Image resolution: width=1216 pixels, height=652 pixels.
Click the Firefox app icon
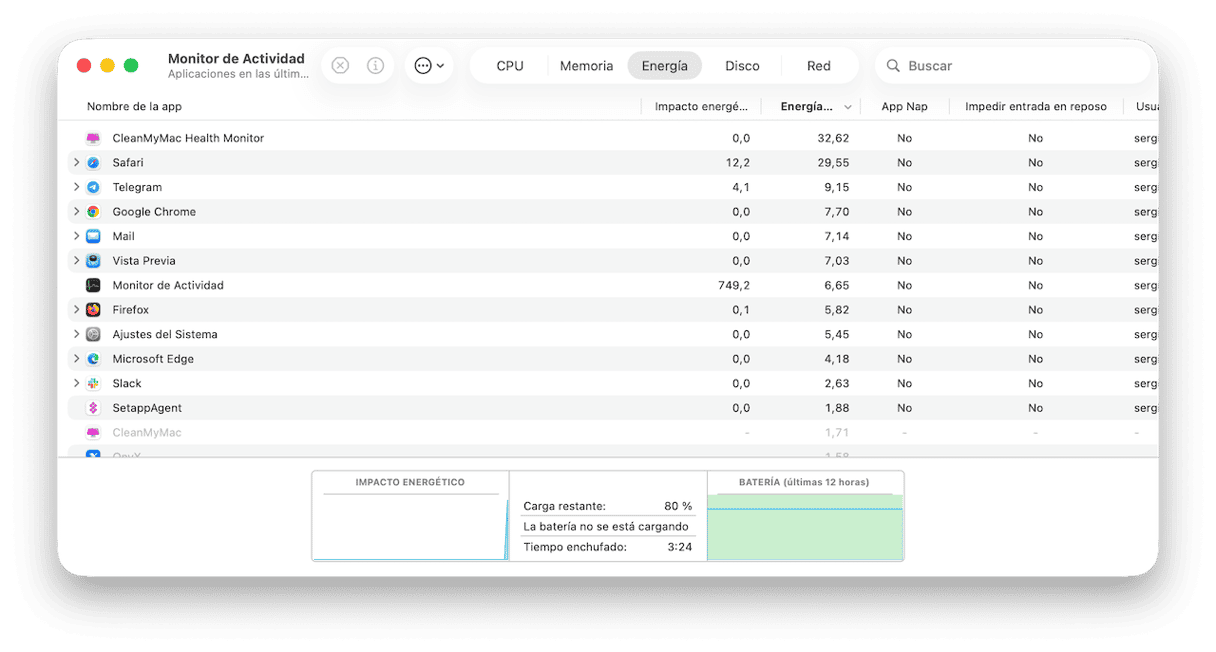tap(93, 310)
